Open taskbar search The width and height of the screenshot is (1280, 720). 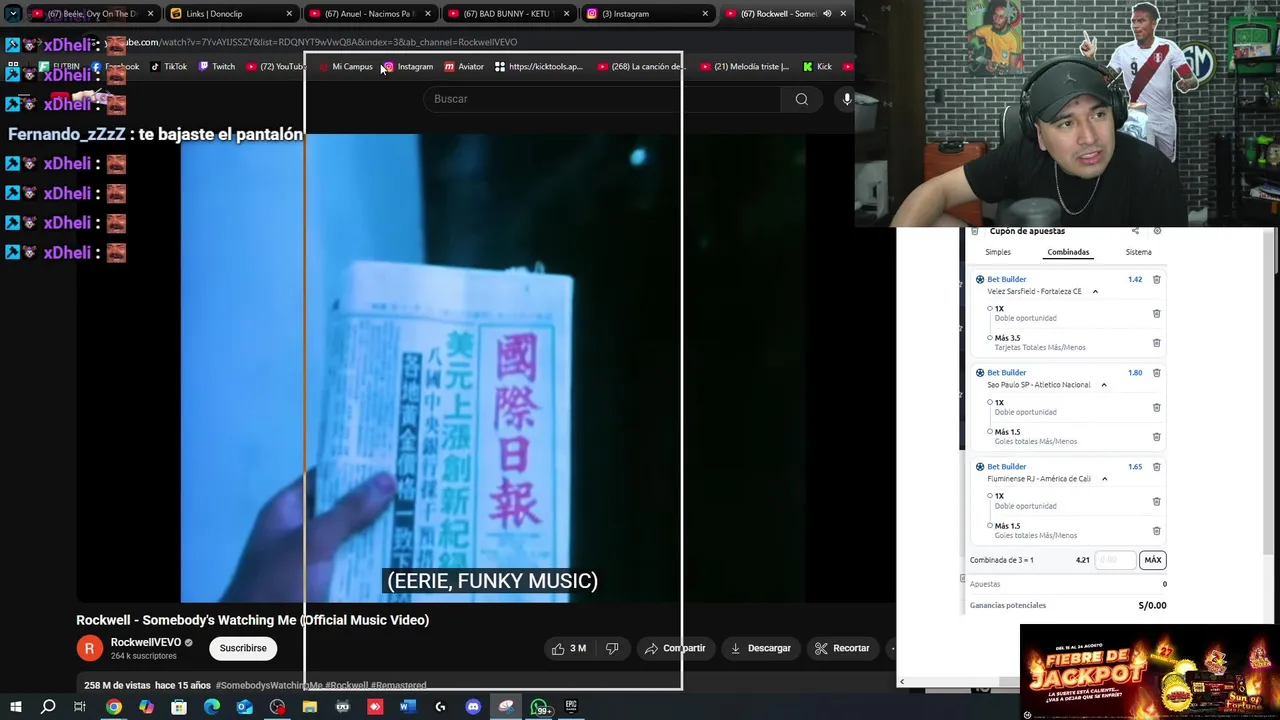pos(48,707)
